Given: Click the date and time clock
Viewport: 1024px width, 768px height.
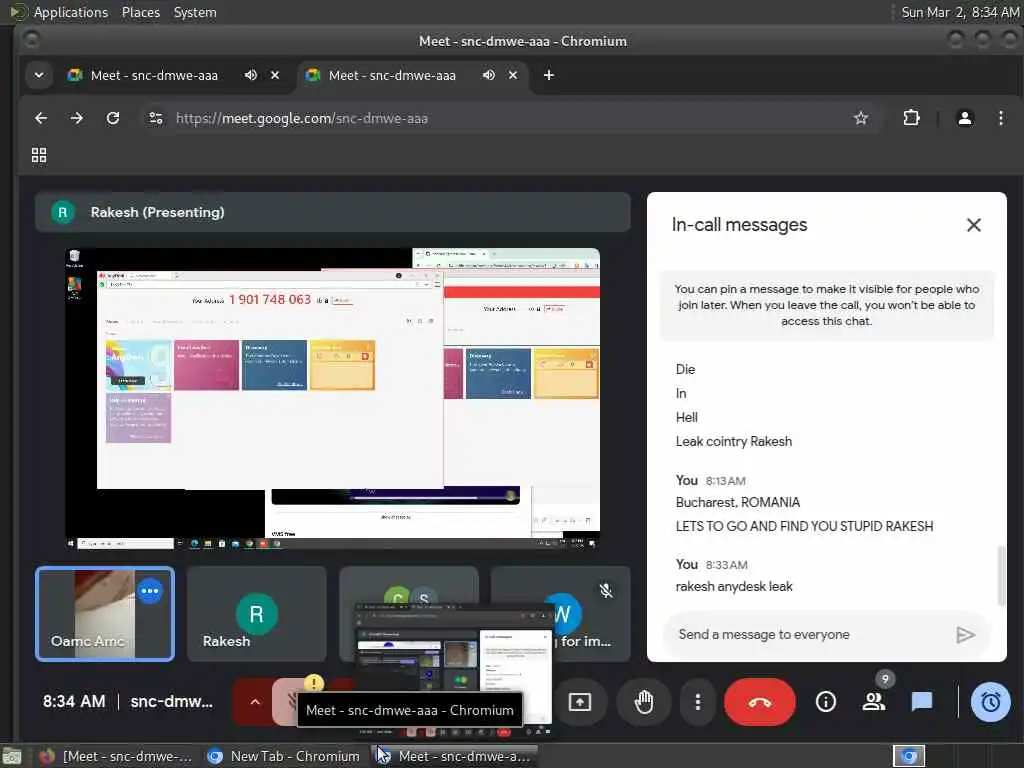Looking at the screenshot, I should click(x=960, y=12).
